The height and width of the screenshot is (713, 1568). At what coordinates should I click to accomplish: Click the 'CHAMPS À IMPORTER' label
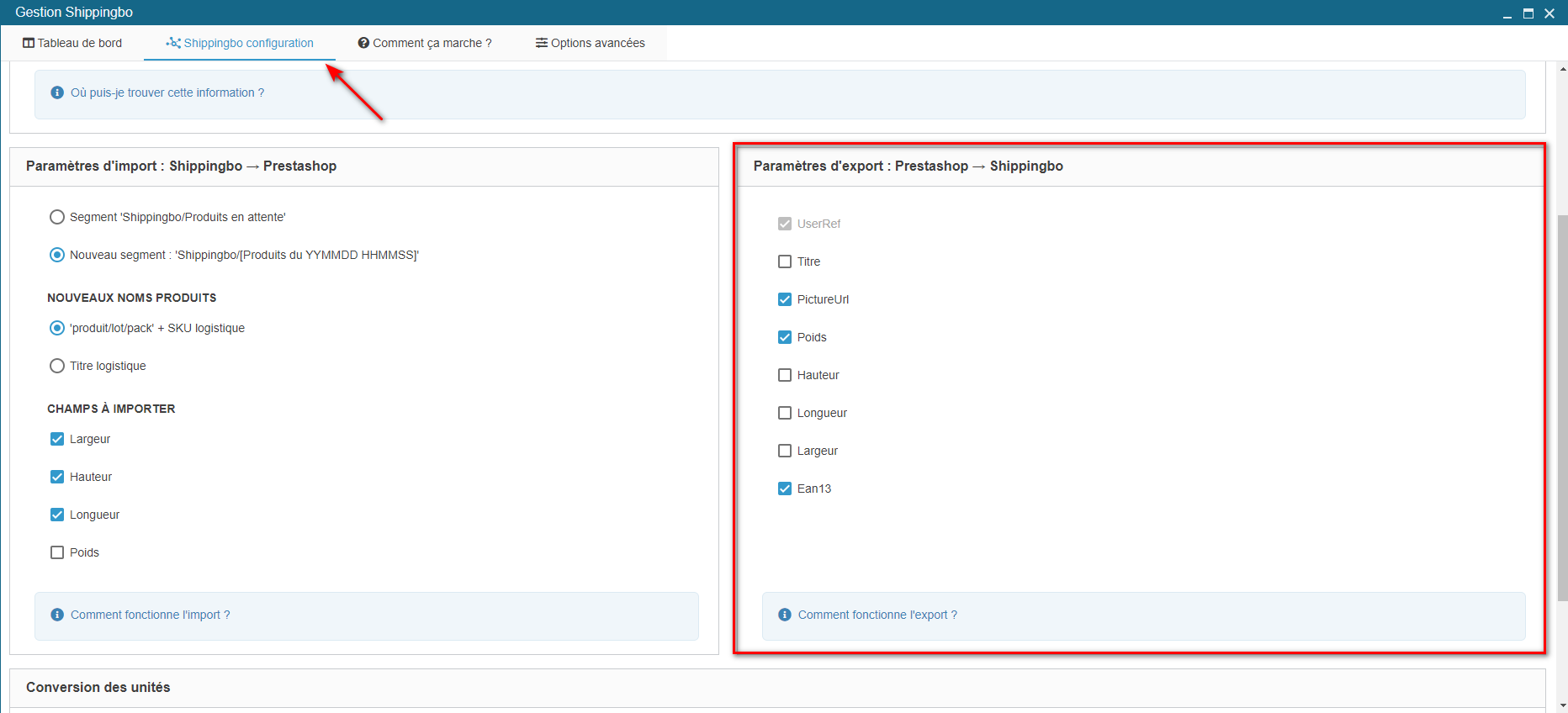pyautogui.click(x=111, y=409)
